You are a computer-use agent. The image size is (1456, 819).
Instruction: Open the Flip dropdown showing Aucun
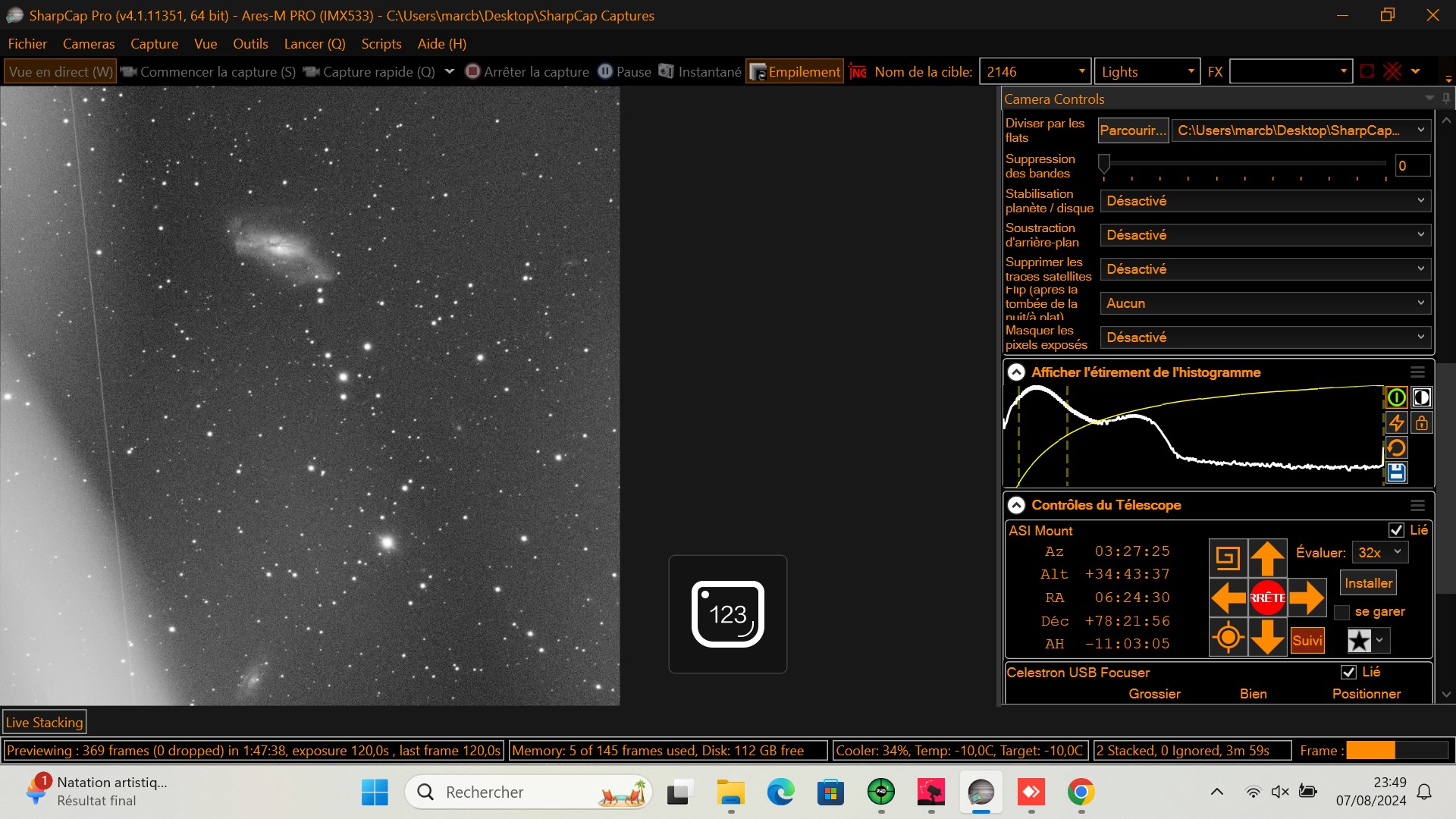click(x=1265, y=303)
